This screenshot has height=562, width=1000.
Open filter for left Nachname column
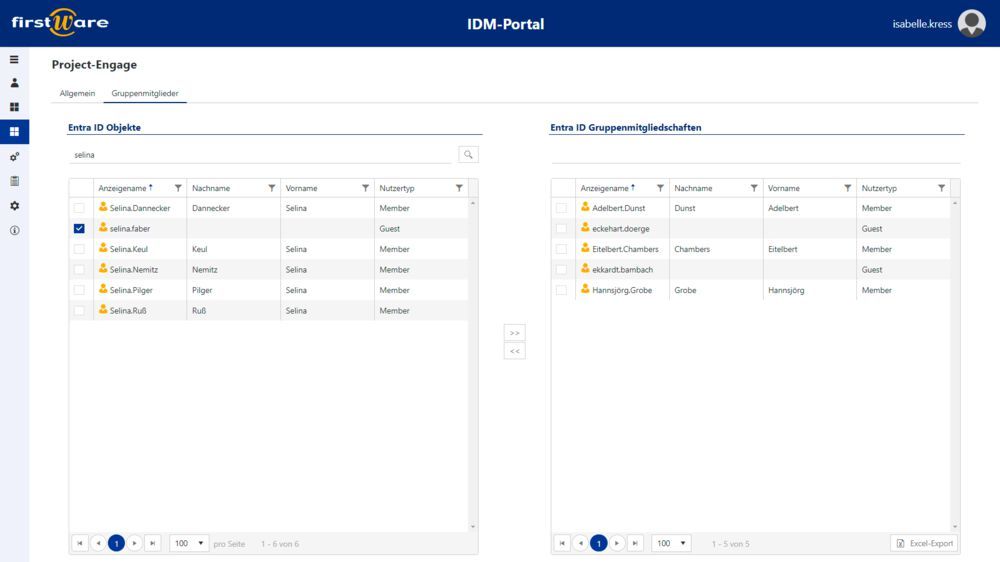pyautogui.click(x=272, y=188)
